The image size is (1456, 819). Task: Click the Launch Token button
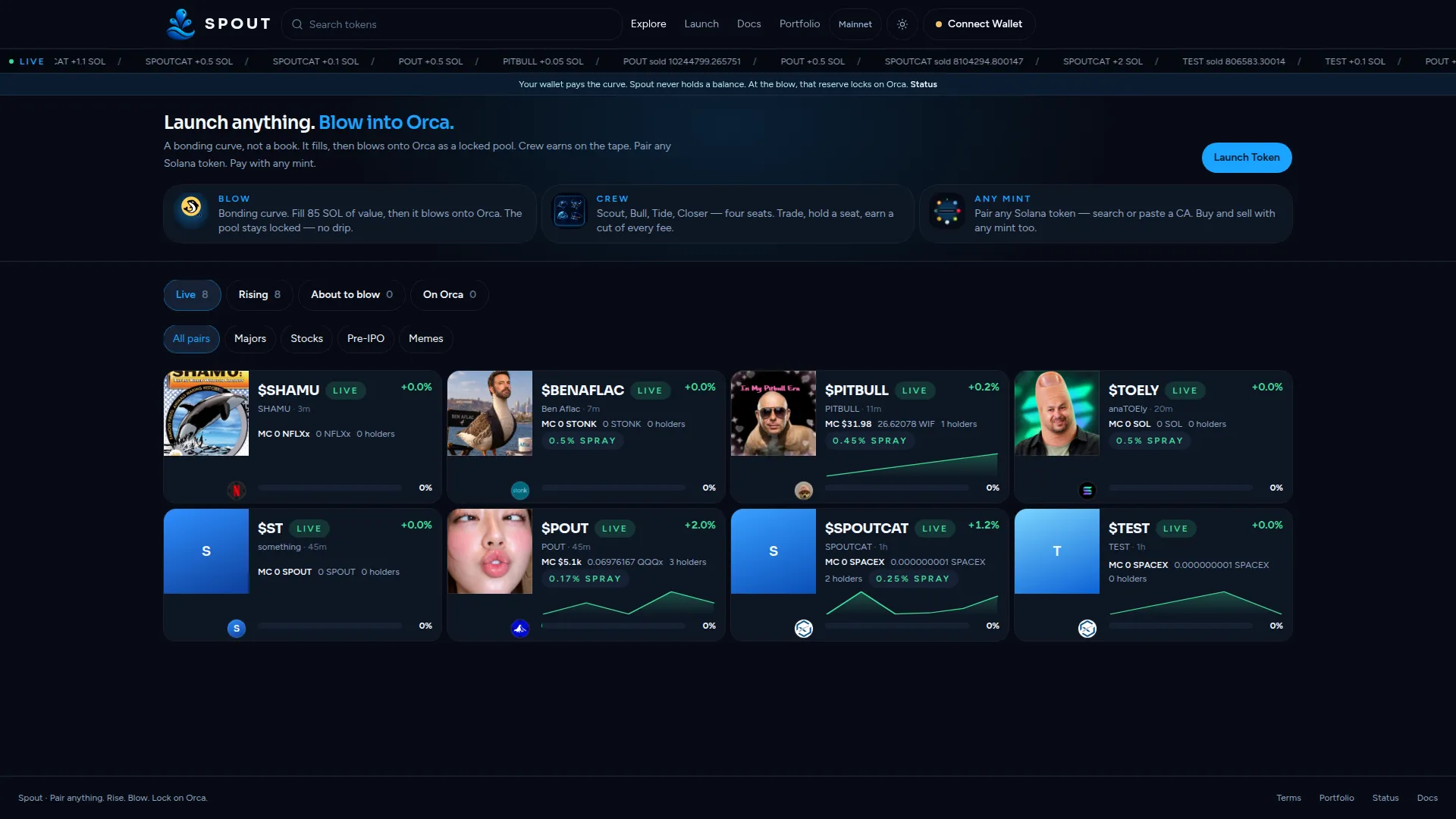point(1247,158)
